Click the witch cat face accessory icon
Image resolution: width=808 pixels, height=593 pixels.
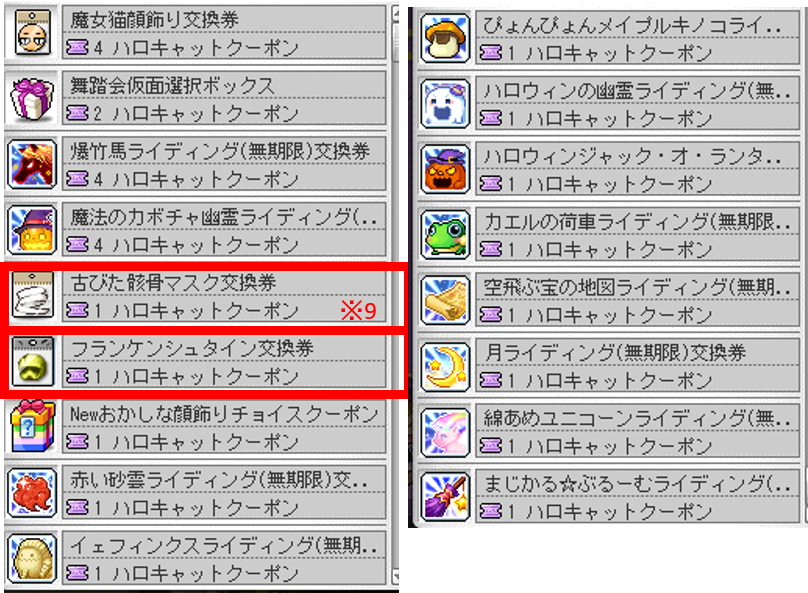[x=32, y=32]
